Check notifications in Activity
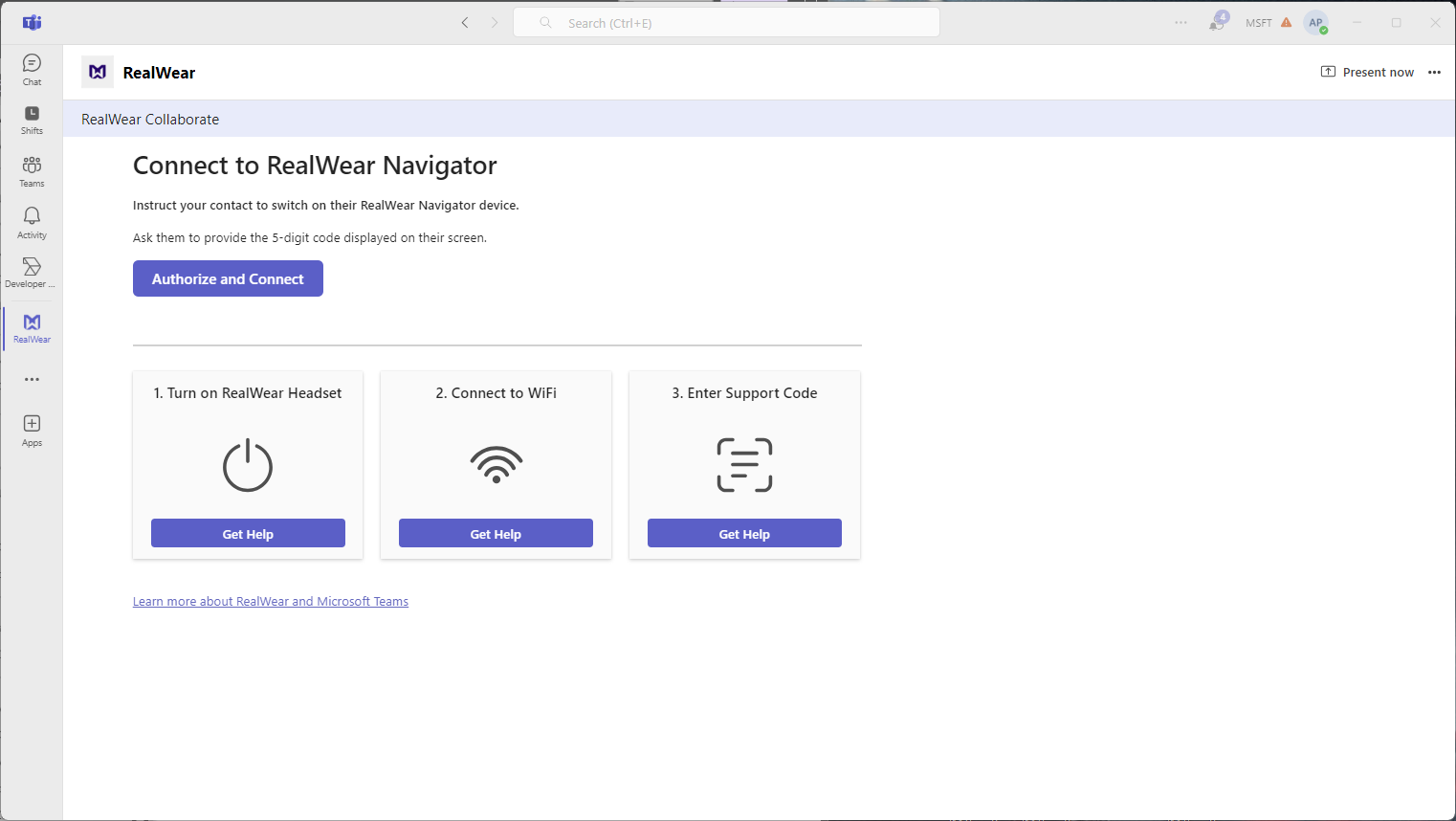This screenshot has height=821, width=1456. point(31,221)
